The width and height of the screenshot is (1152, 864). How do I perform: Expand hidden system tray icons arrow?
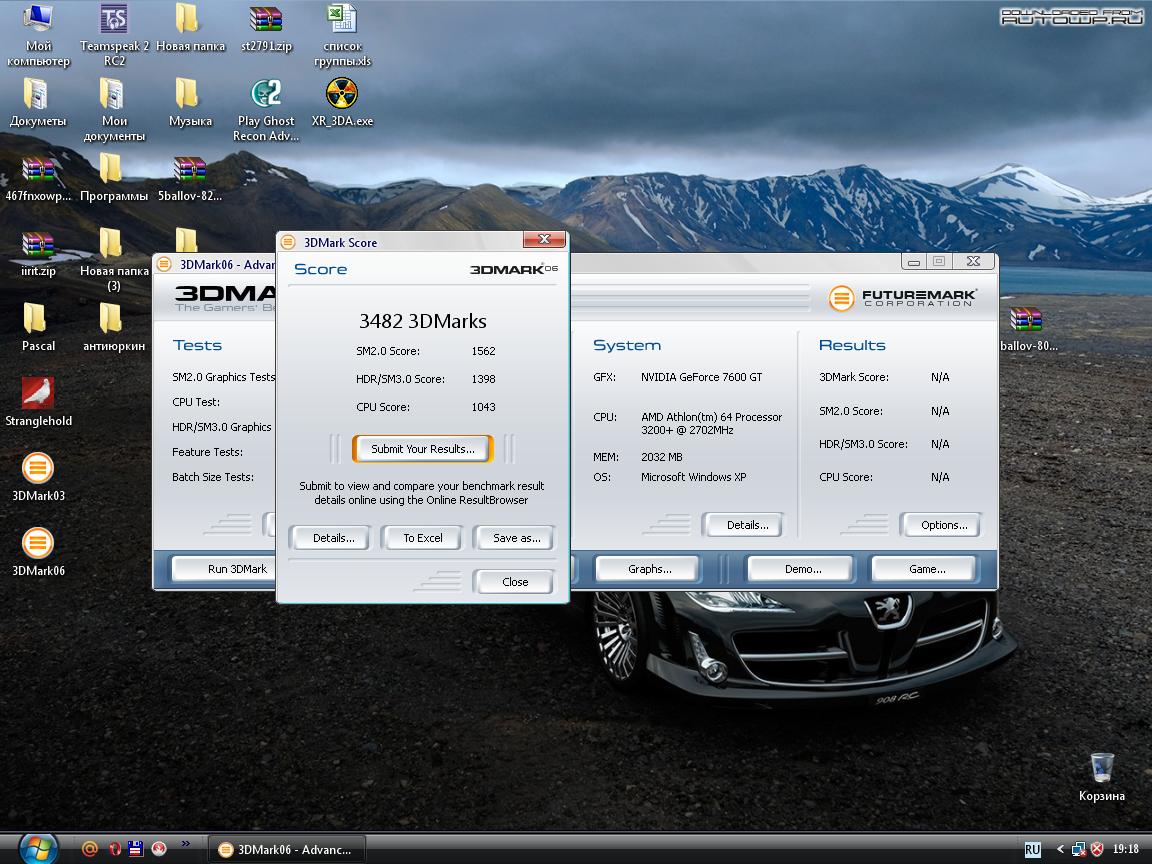click(x=1059, y=849)
